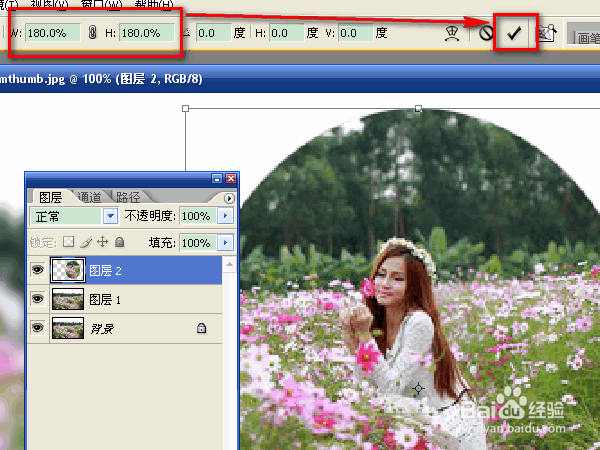
Task: Toggle lock transparent pixels icon
Action: pos(68,242)
